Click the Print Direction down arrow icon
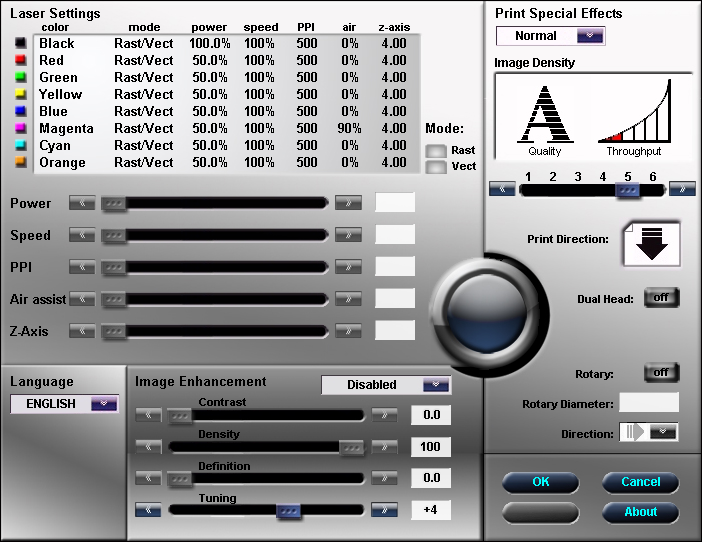The width and height of the screenshot is (702, 542). (652, 242)
